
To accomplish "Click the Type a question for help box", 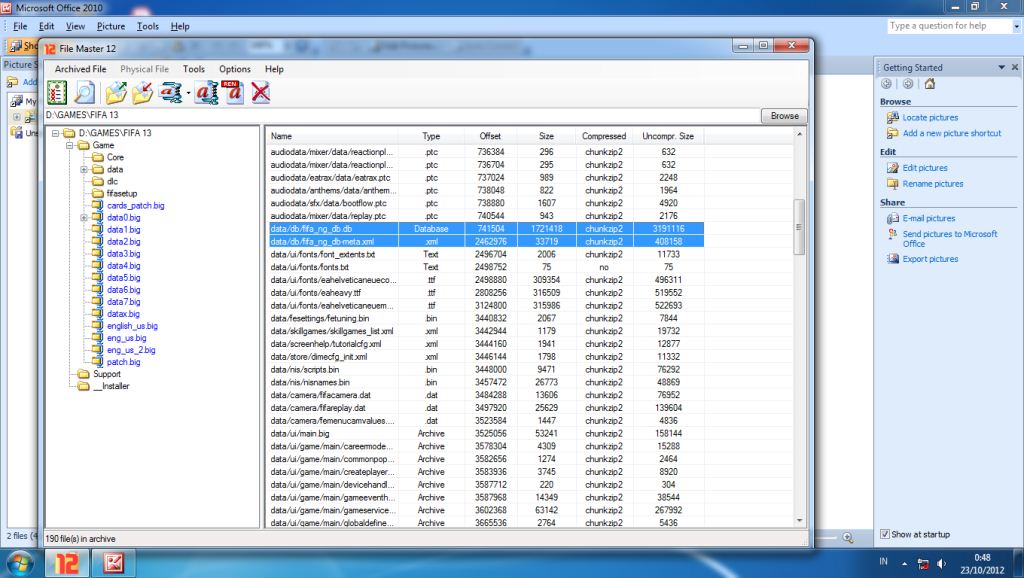I will coord(949,26).
